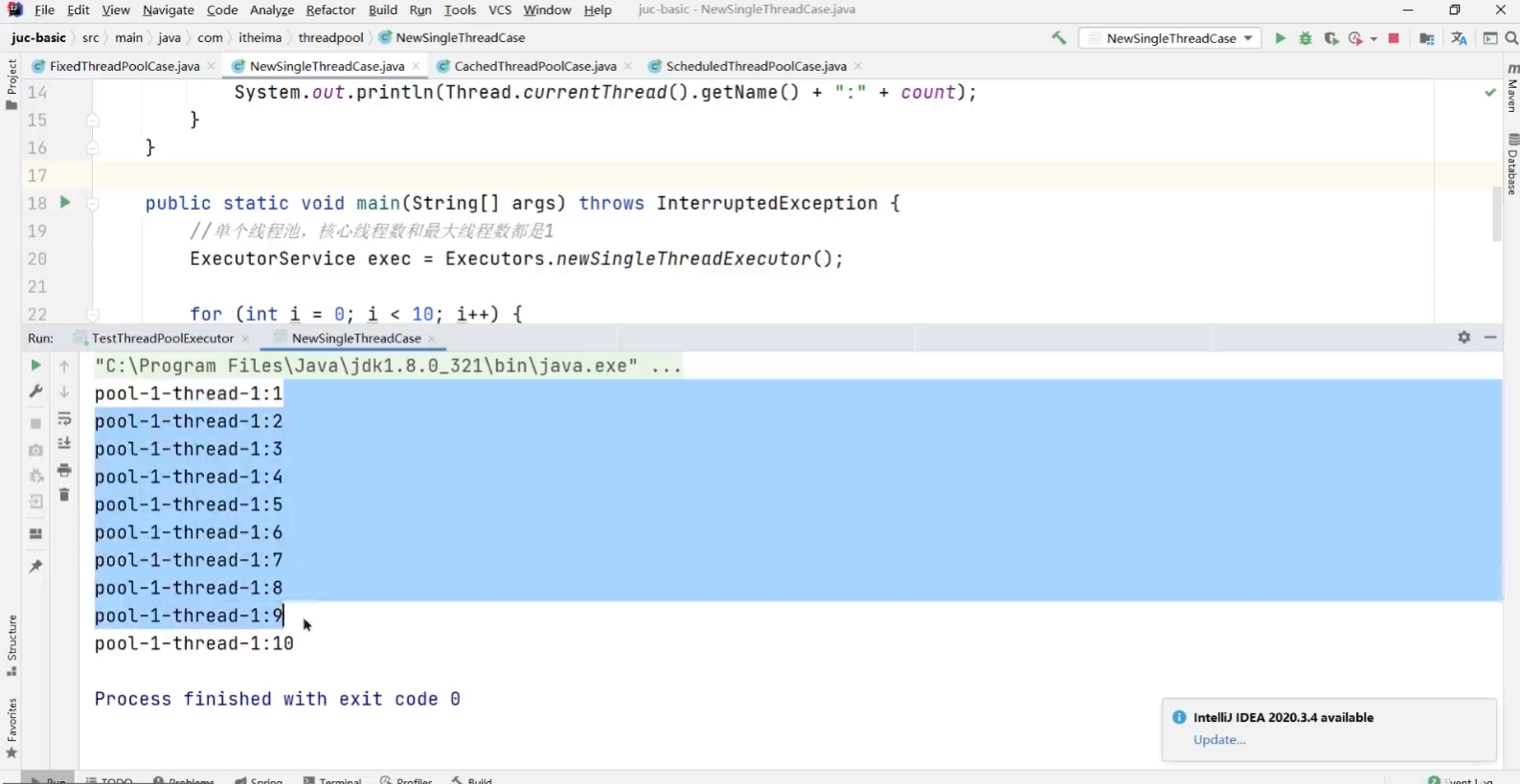The image size is (1520, 784).
Task: Open the Navigate menu
Action: (169, 10)
